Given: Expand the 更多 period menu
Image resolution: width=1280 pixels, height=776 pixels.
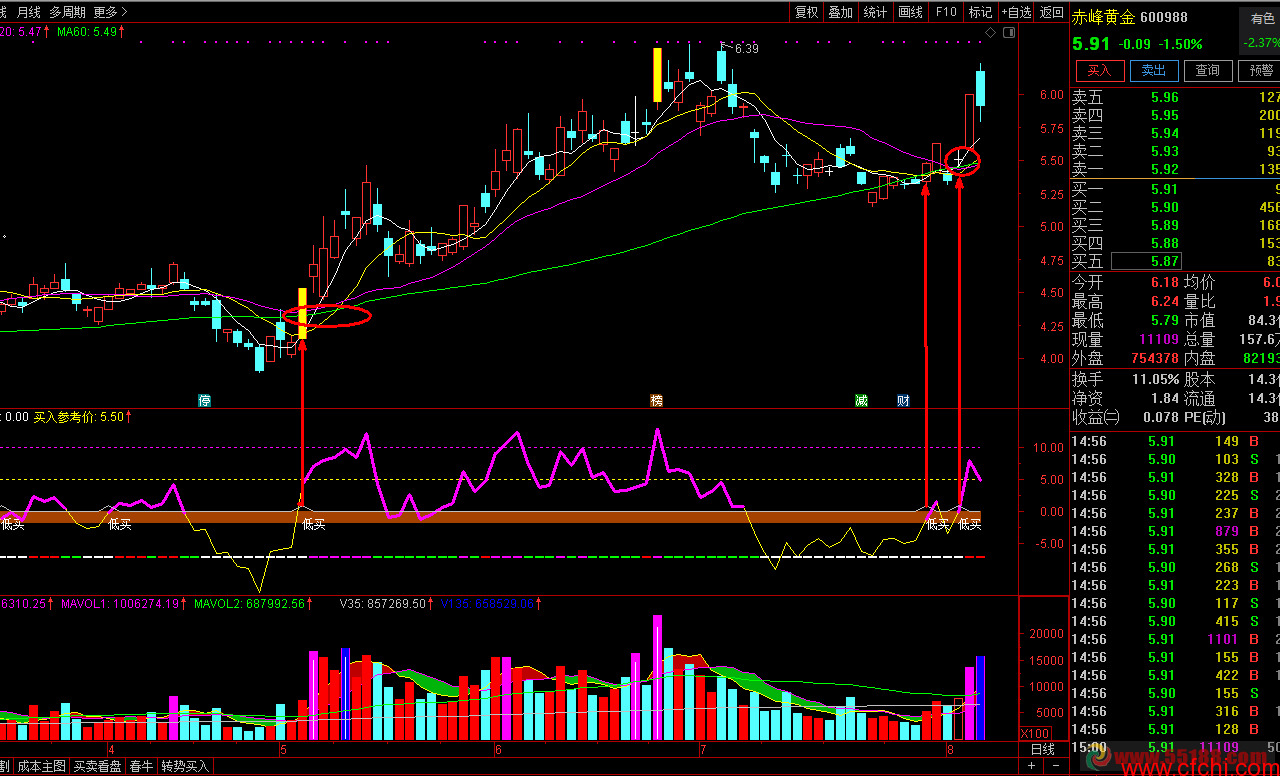Looking at the screenshot, I should pos(110,12).
